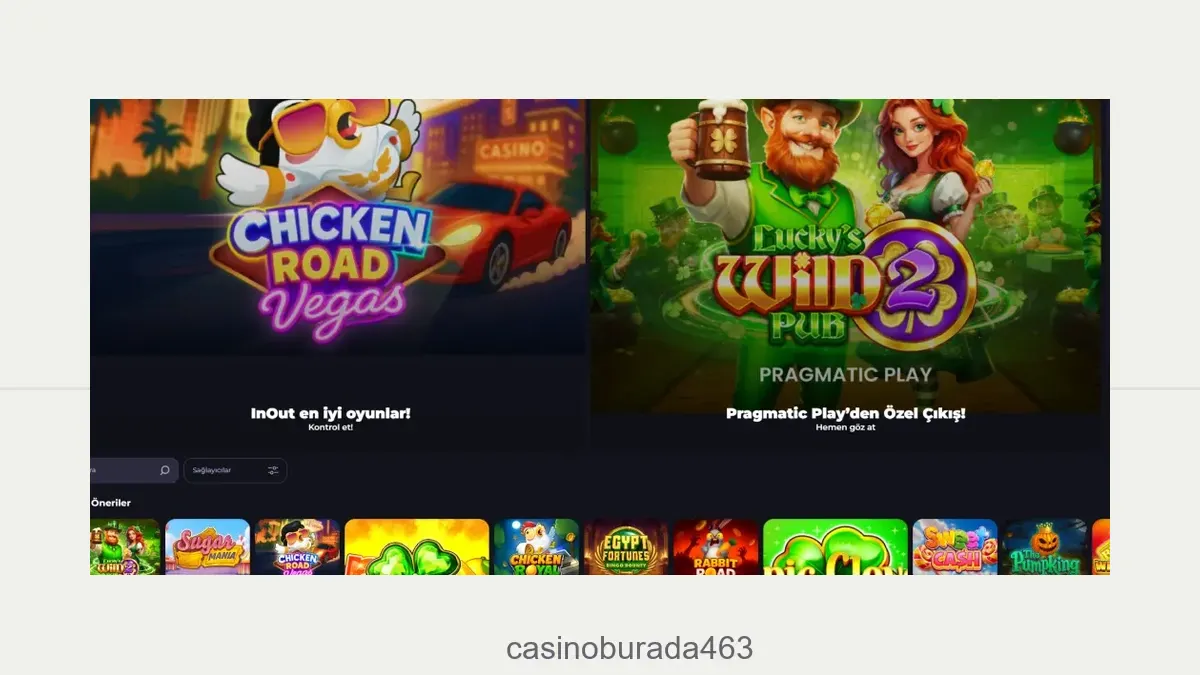Select the InOut en iyi oyunlar! heading
Screen dimensions: 1200x675
point(330,412)
